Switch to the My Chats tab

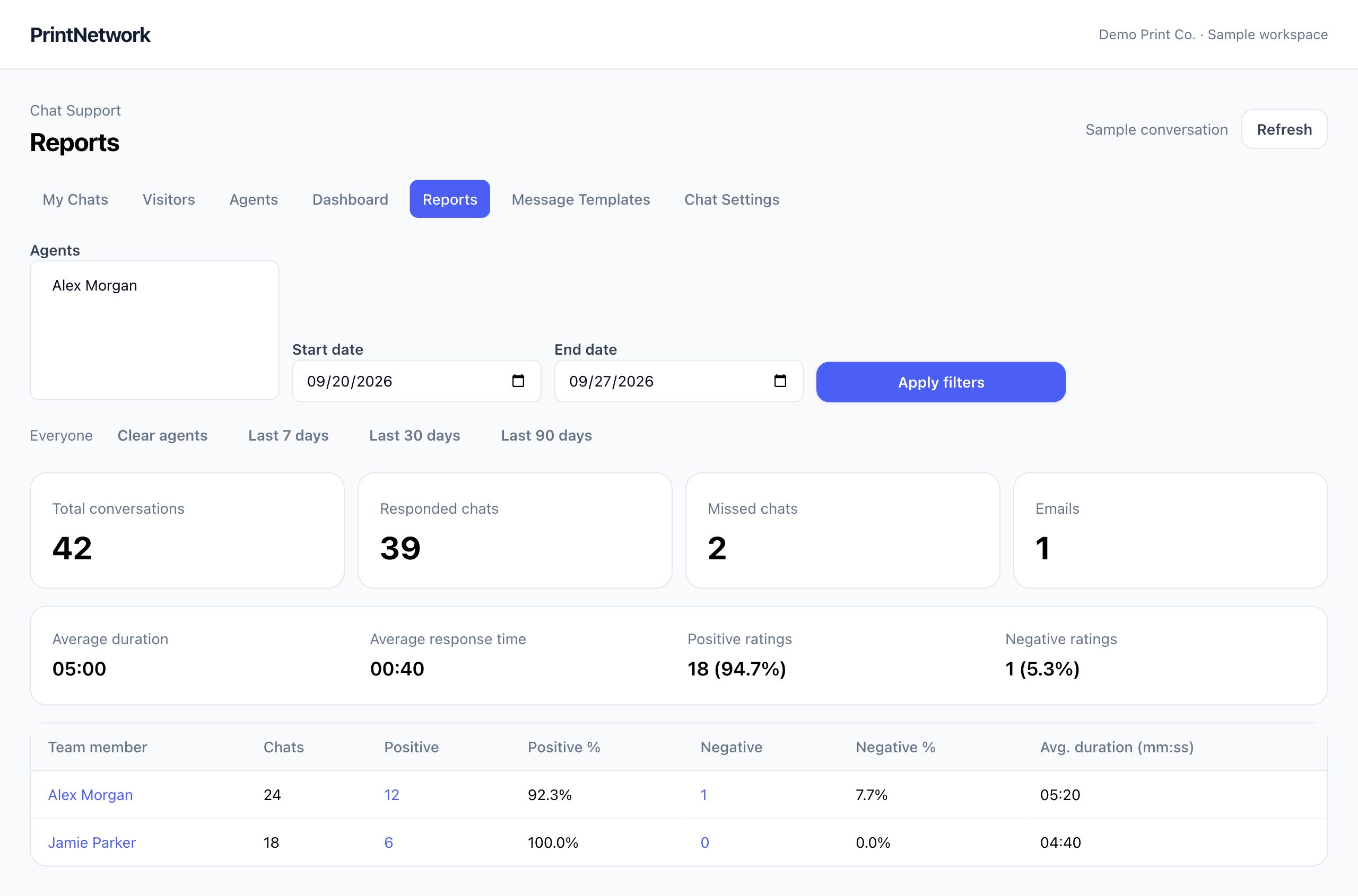pyautogui.click(x=75, y=199)
